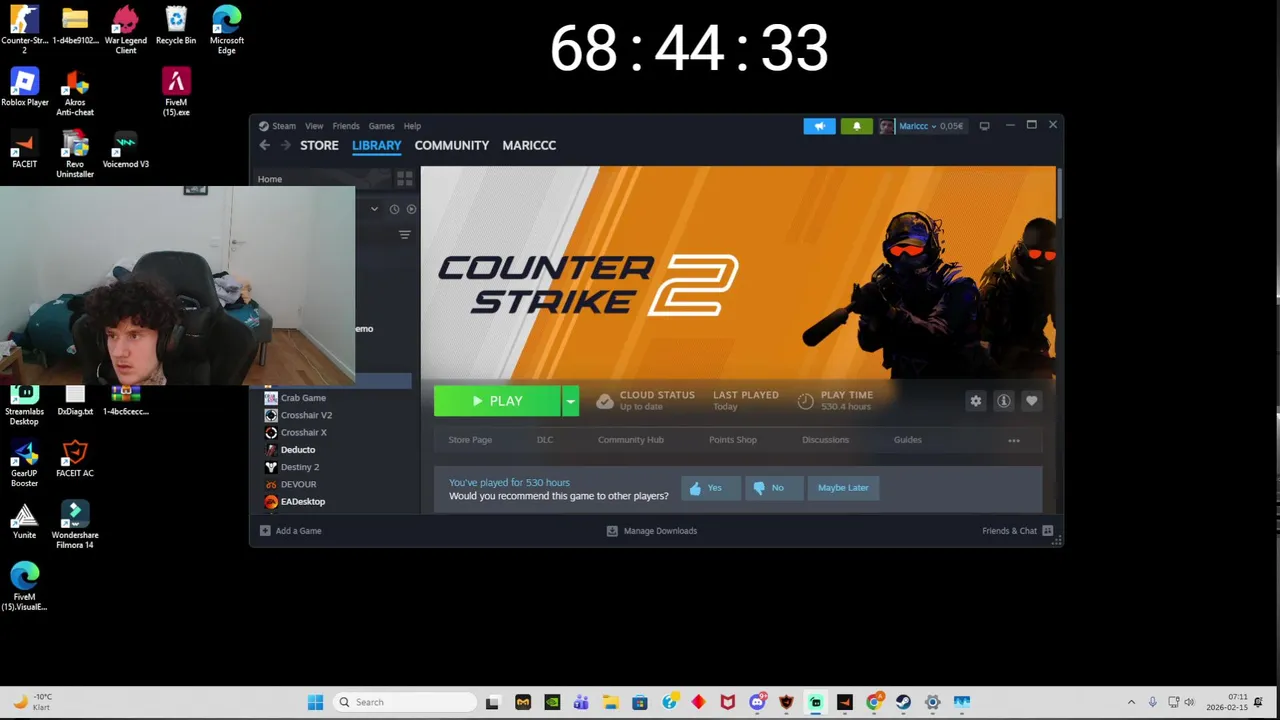Sort library by recent activity clock icon
This screenshot has height=720, width=1280.
tap(394, 209)
